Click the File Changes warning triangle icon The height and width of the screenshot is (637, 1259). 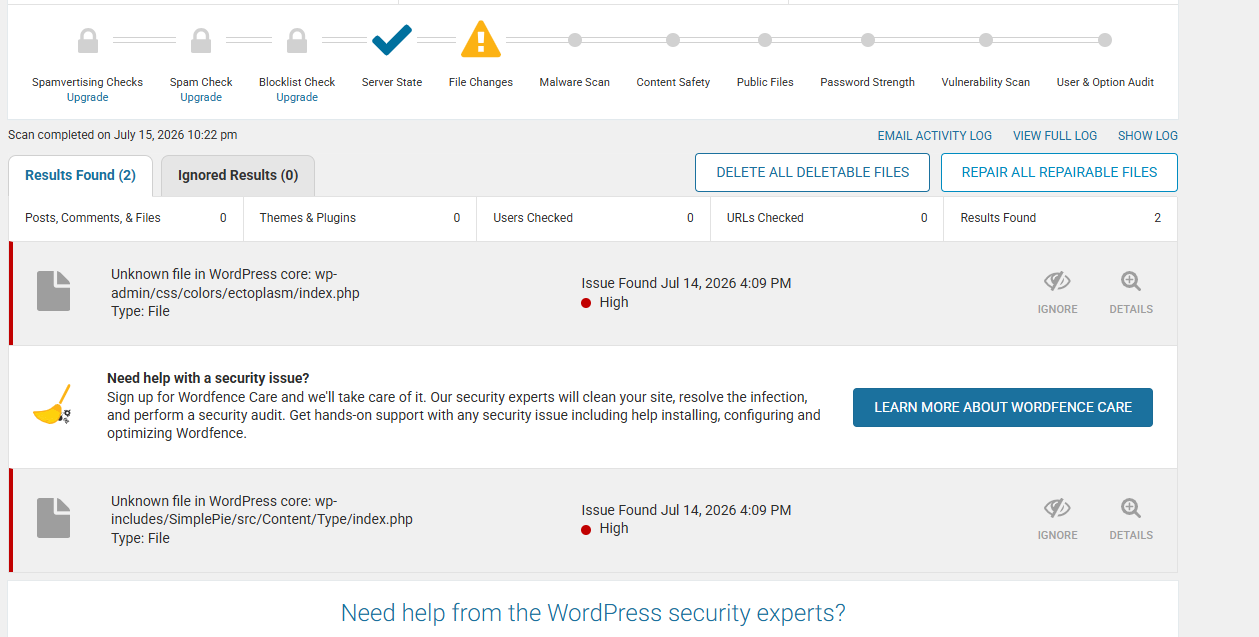pos(481,39)
